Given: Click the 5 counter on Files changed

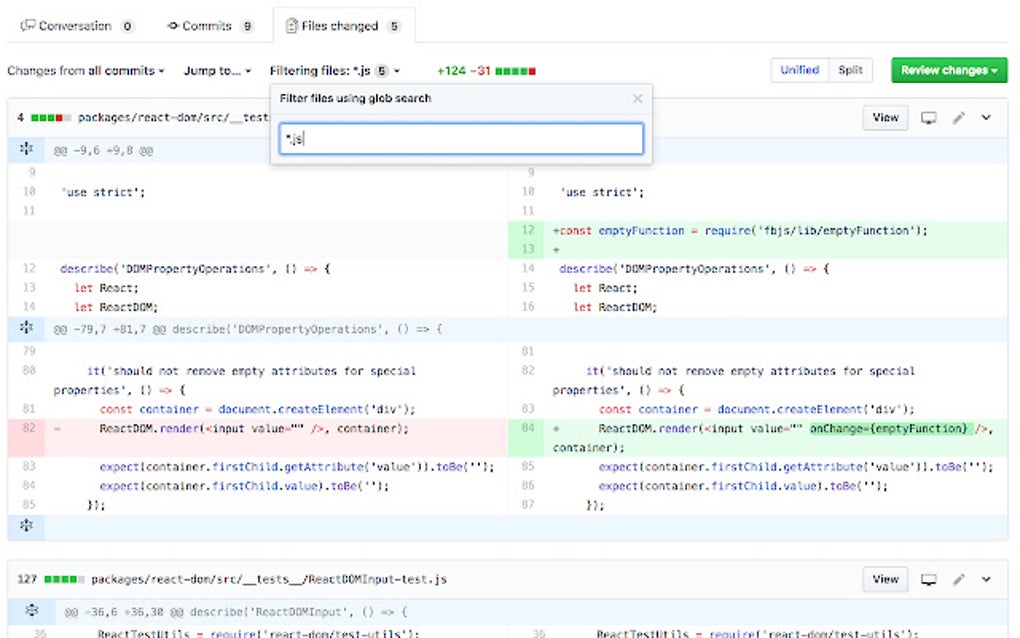Looking at the screenshot, I should point(394,26).
